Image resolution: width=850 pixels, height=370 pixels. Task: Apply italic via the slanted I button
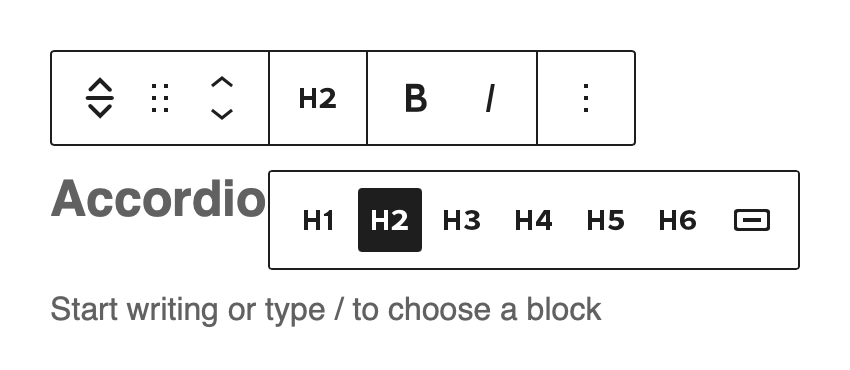tap(490, 99)
